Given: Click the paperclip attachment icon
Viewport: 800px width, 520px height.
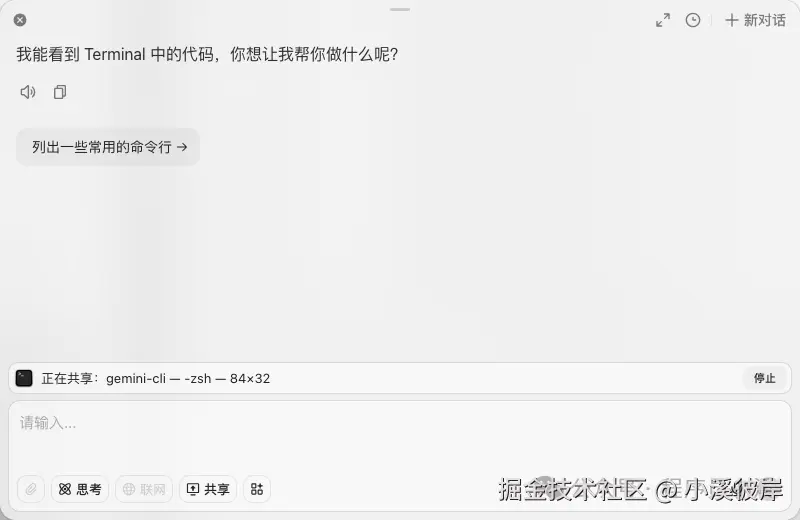Looking at the screenshot, I should point(31,489).
